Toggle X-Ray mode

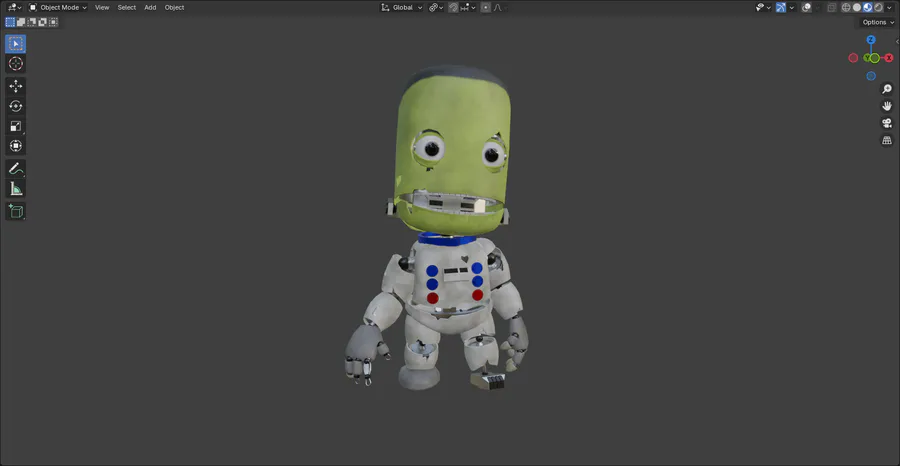(832, 7)
